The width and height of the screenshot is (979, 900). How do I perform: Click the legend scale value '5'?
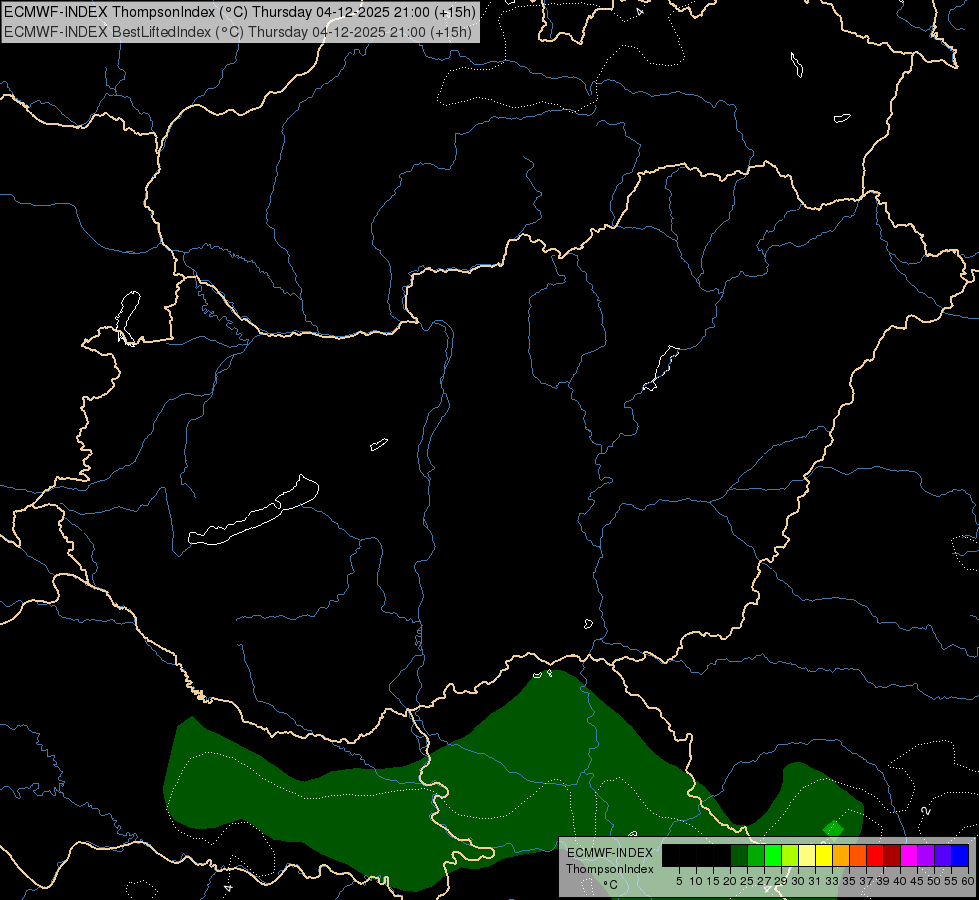tap(679, 881)
